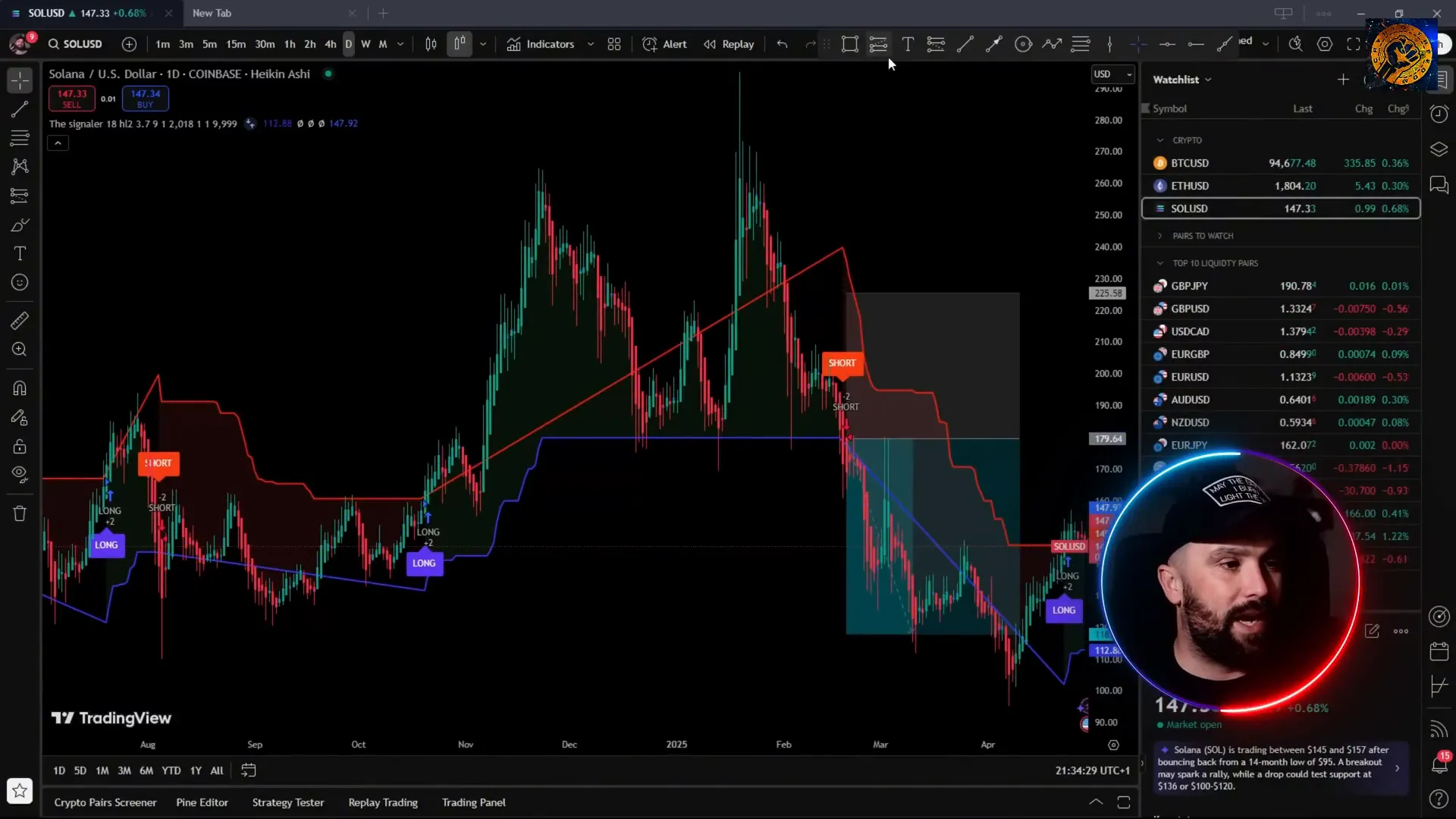Select the ruler measure tool
The width and height of the screenshot is (1456, 819).
coord(20,321)
